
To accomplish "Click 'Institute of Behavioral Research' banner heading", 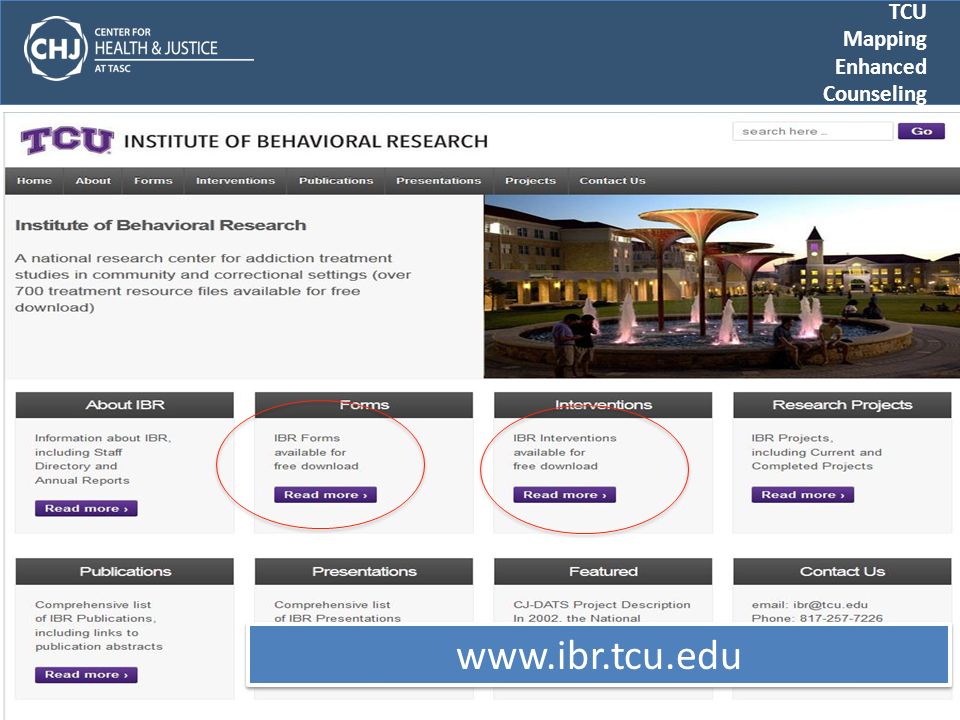I will (160, 225).
